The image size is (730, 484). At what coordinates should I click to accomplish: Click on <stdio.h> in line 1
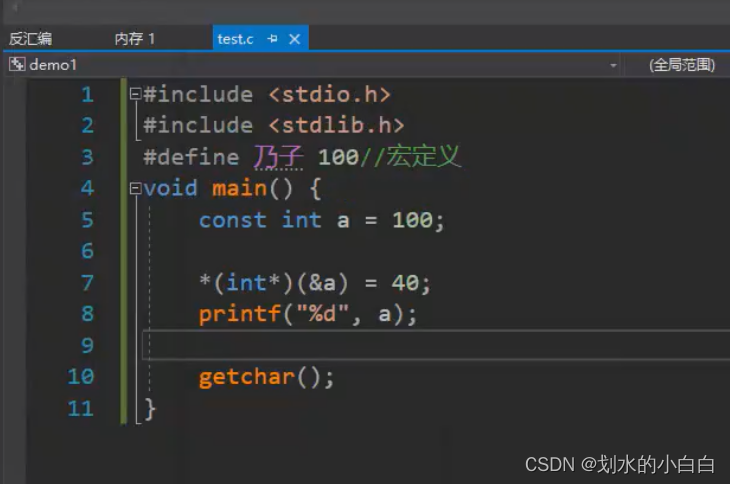click(329, 94)
